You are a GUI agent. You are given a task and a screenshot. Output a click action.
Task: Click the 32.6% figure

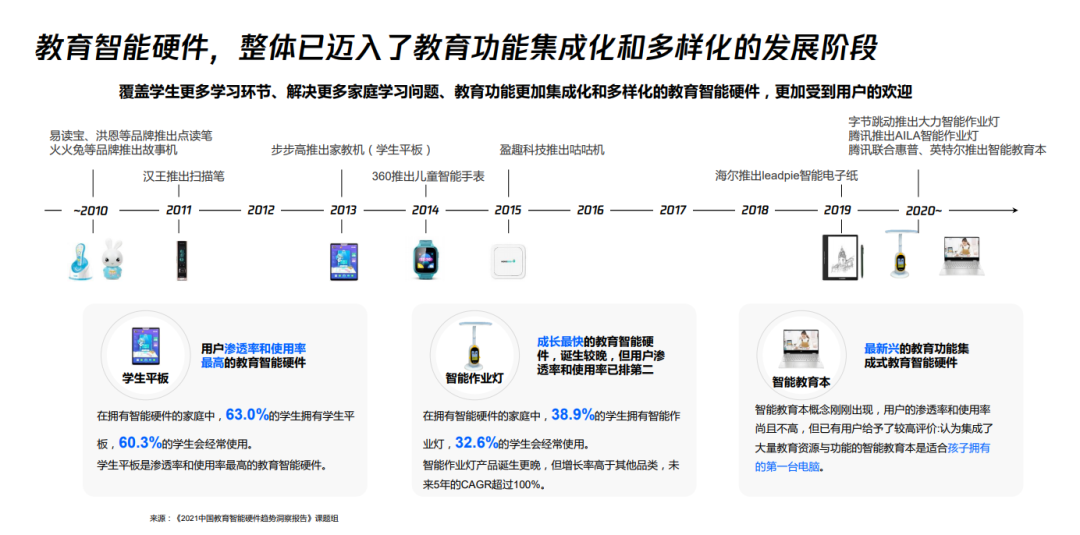477,441
